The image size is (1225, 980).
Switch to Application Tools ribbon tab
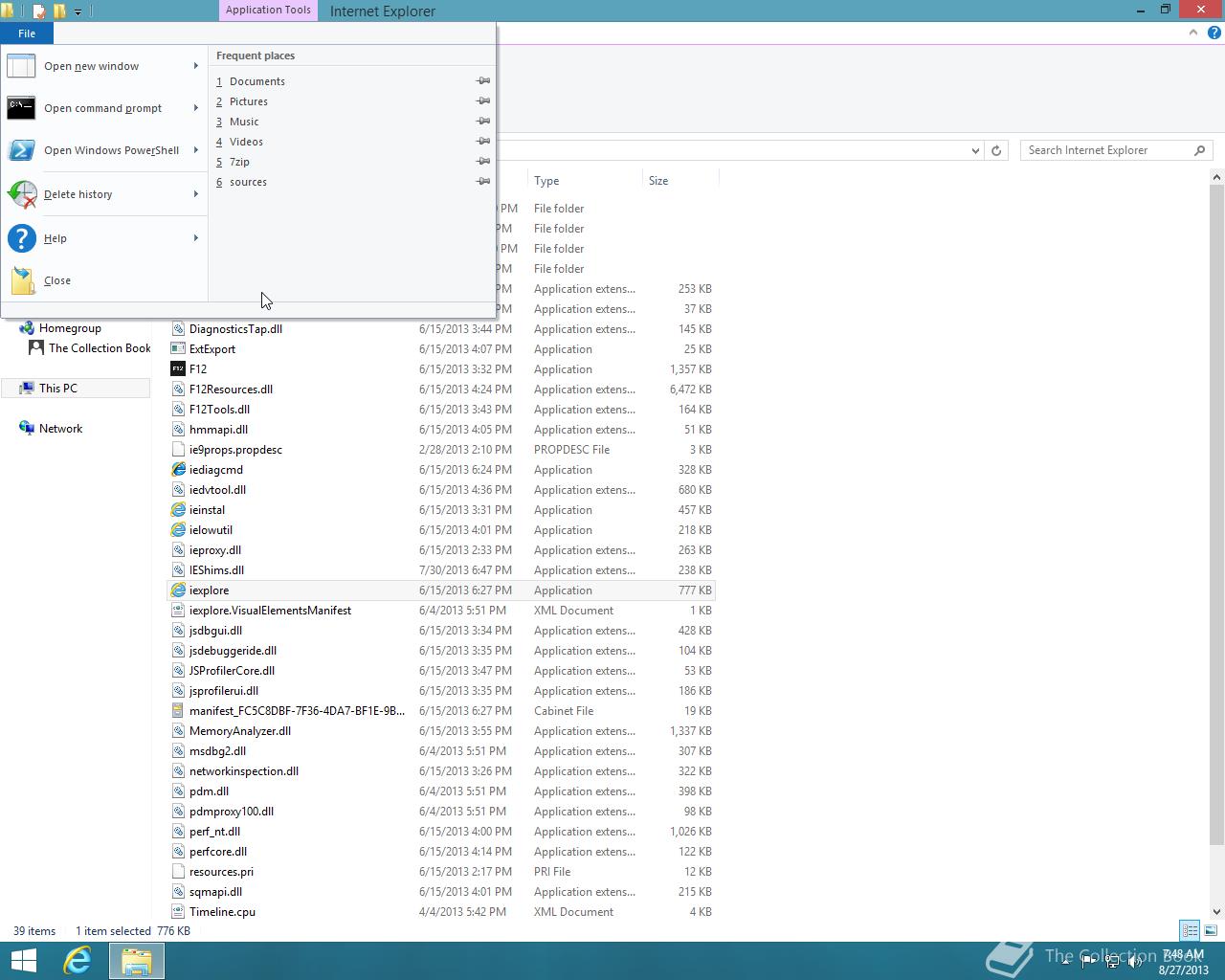tap(268, 10)
